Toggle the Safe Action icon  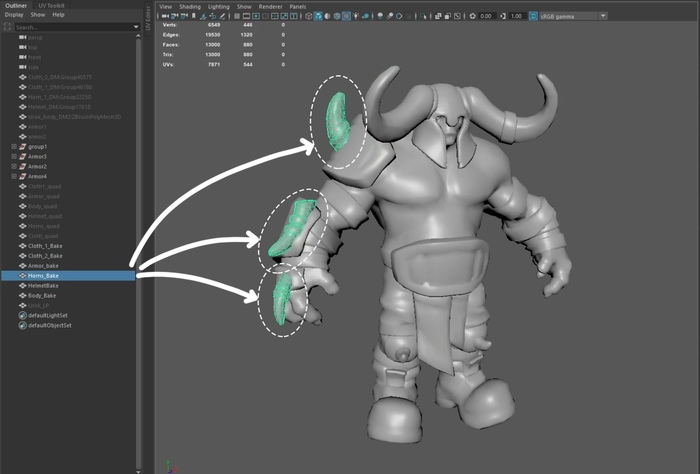284,16
